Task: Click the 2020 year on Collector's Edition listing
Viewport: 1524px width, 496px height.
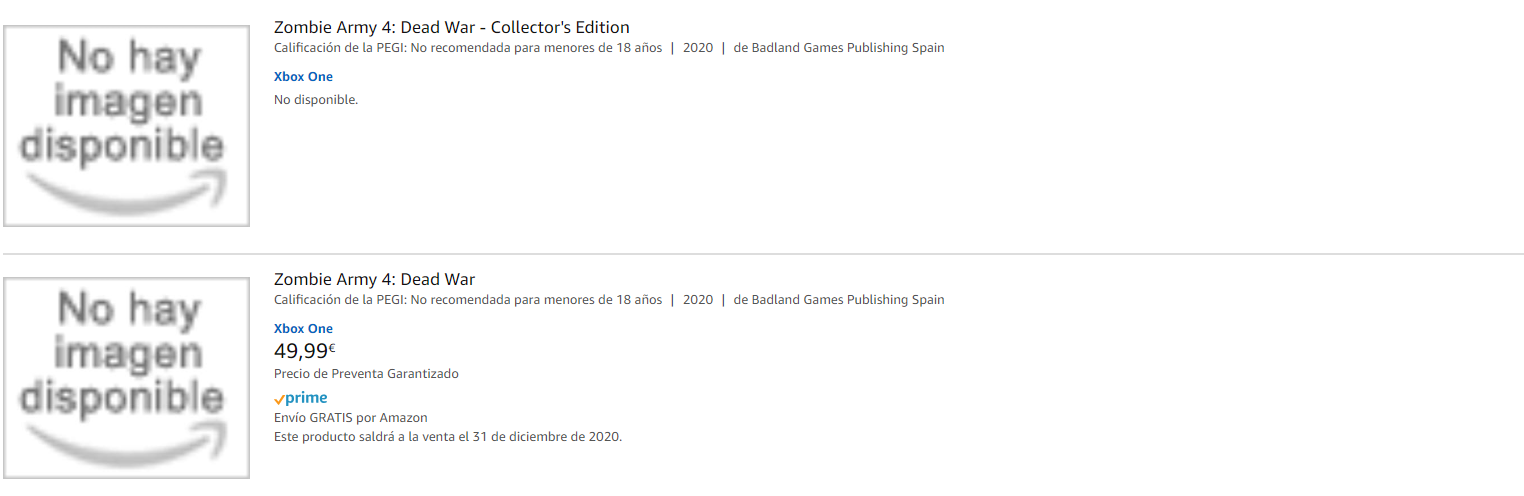Action: coord(698,48)
